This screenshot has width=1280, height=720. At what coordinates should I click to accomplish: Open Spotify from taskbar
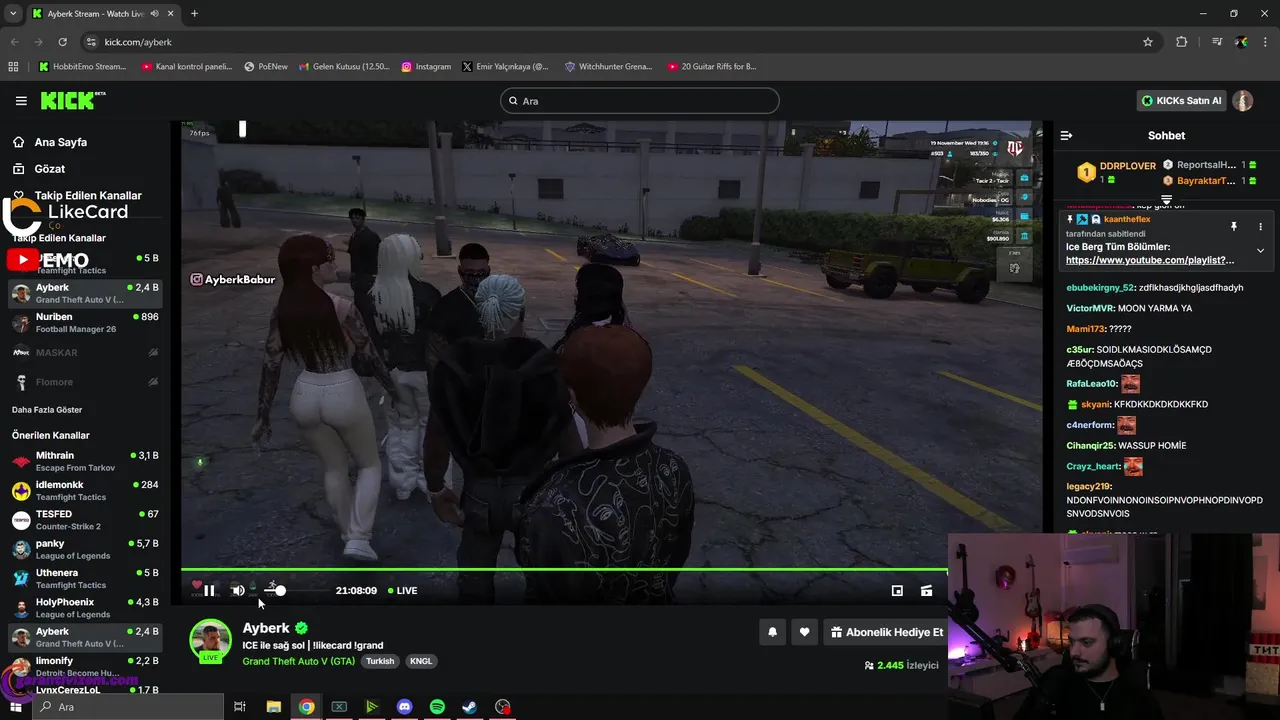click(x=437, y=707)
